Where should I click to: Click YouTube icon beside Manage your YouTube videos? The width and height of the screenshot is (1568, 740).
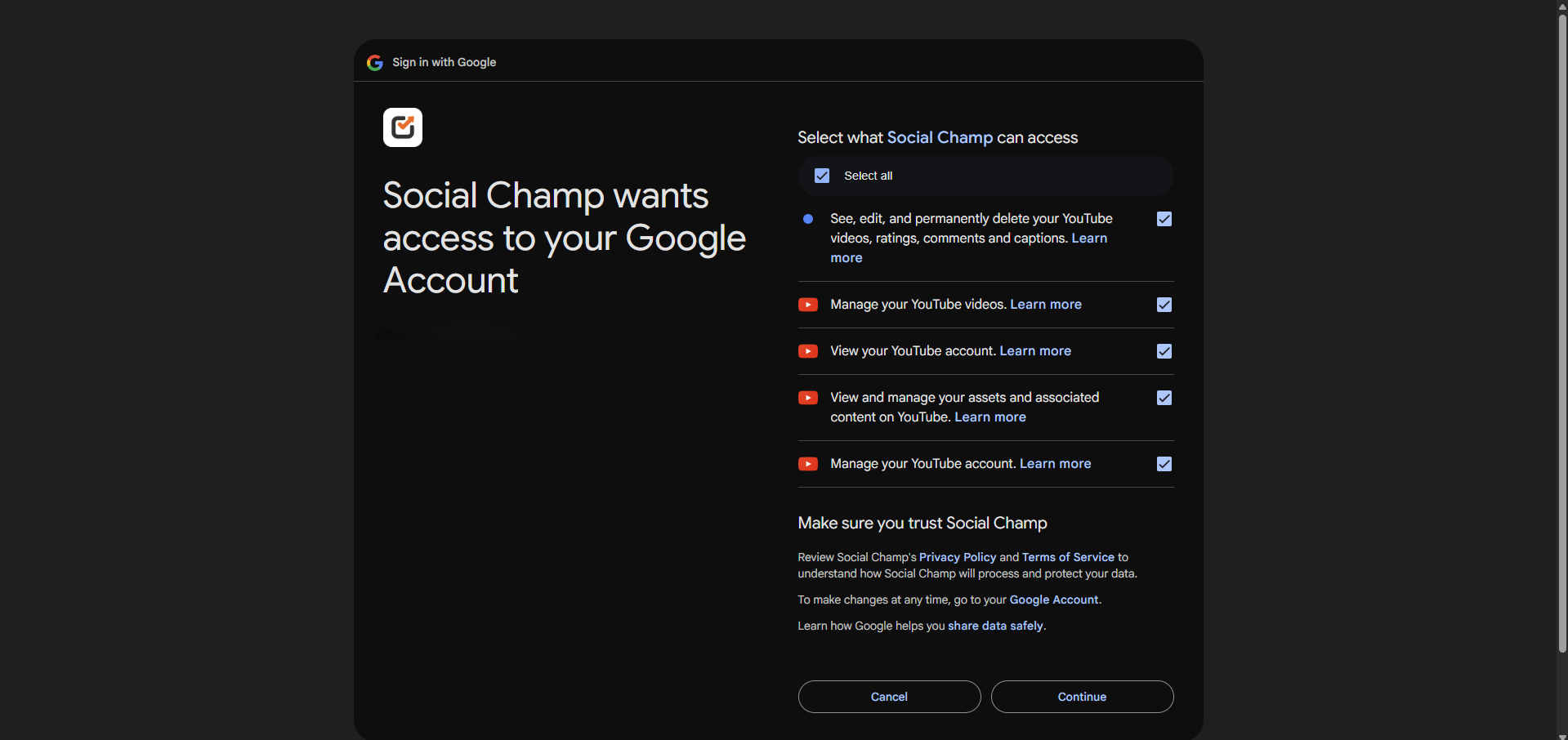pyautogui.click(x=808, y=305)
